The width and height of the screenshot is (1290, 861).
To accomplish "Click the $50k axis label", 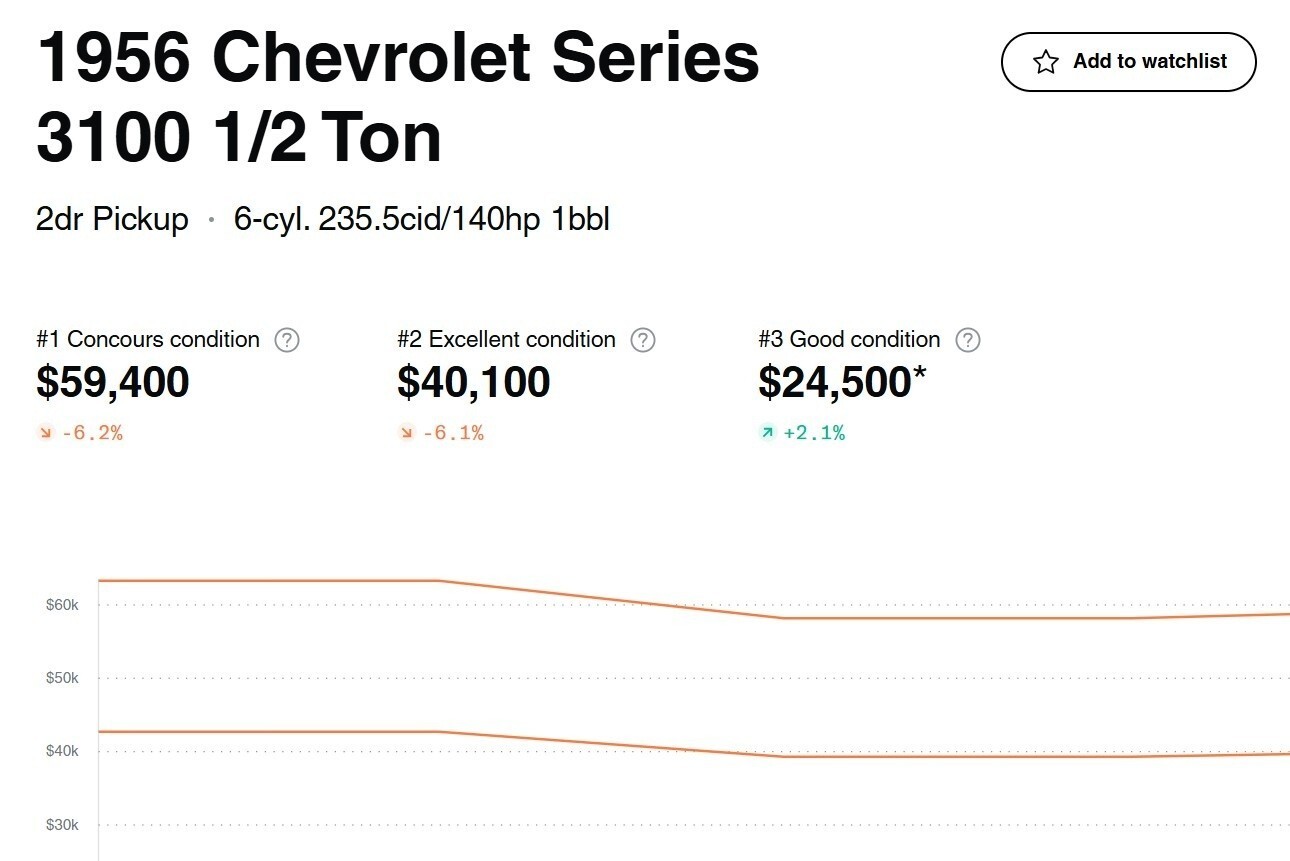I will 62,678.
